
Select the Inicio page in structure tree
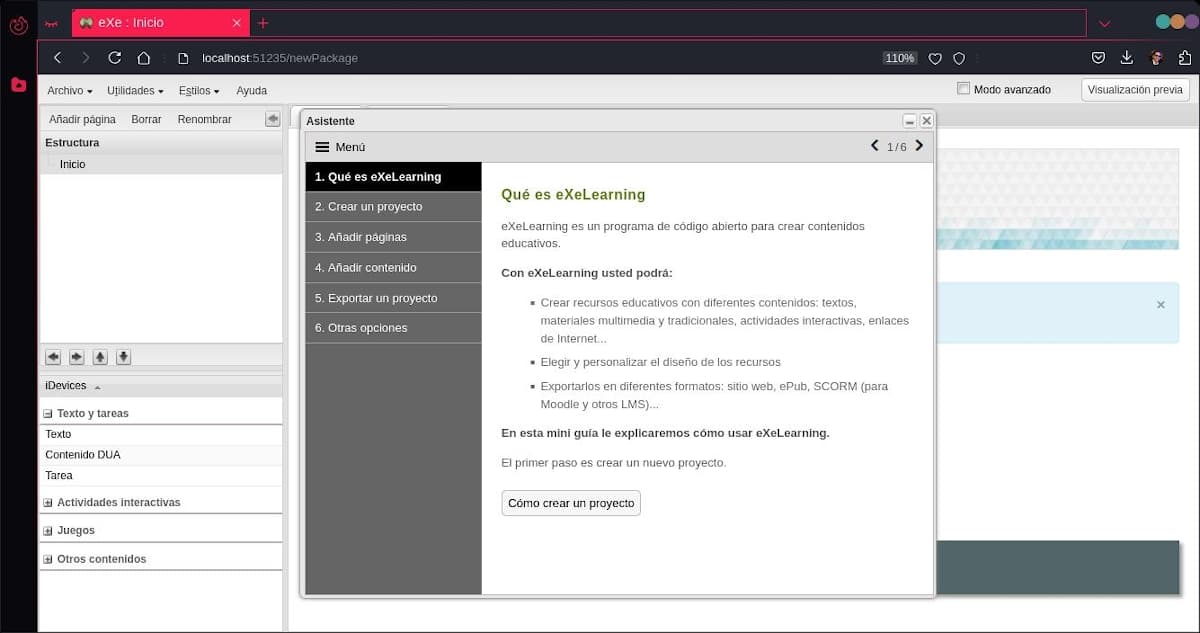point(72,164)
